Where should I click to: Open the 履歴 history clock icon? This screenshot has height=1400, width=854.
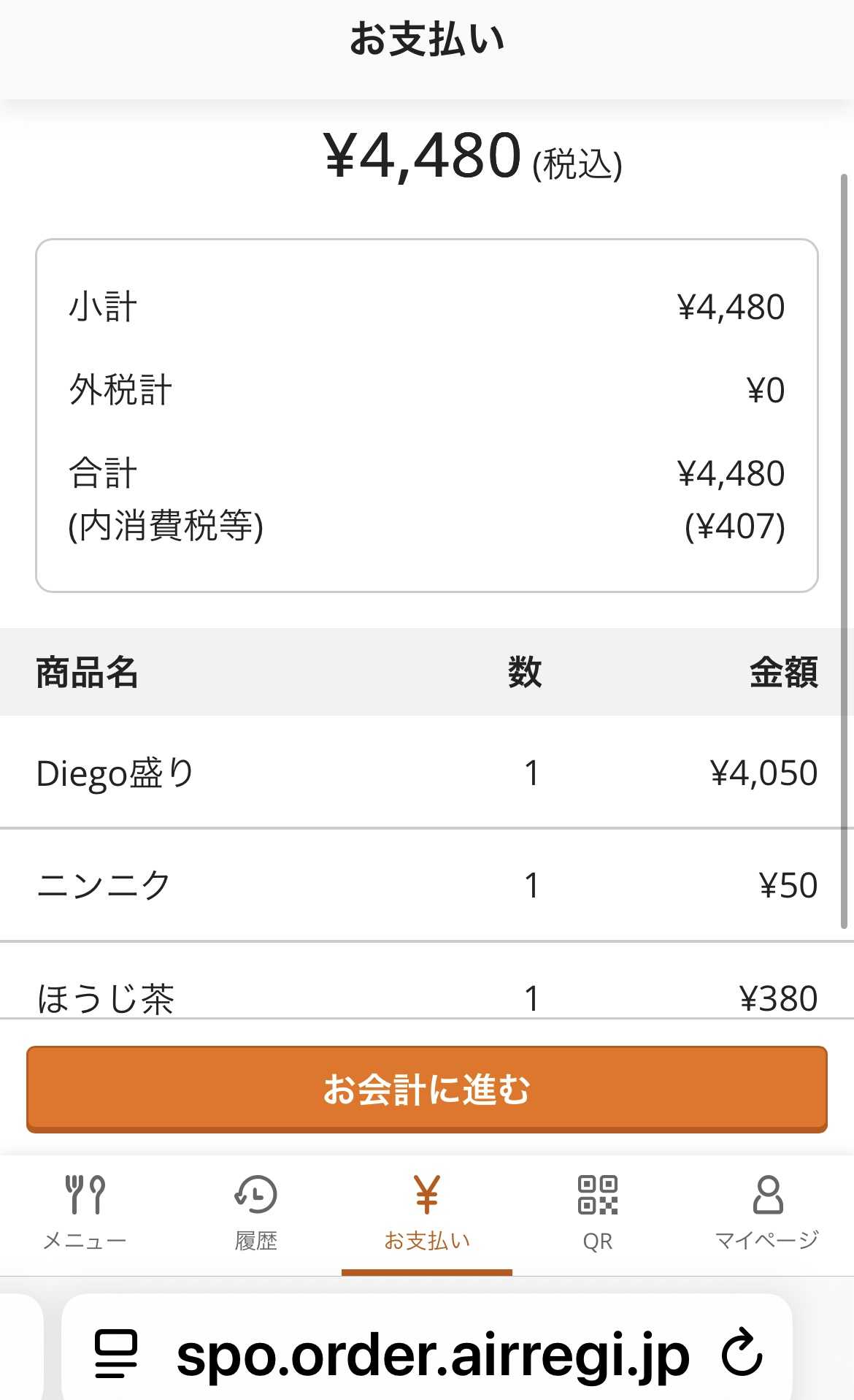tap(255, 1194)
